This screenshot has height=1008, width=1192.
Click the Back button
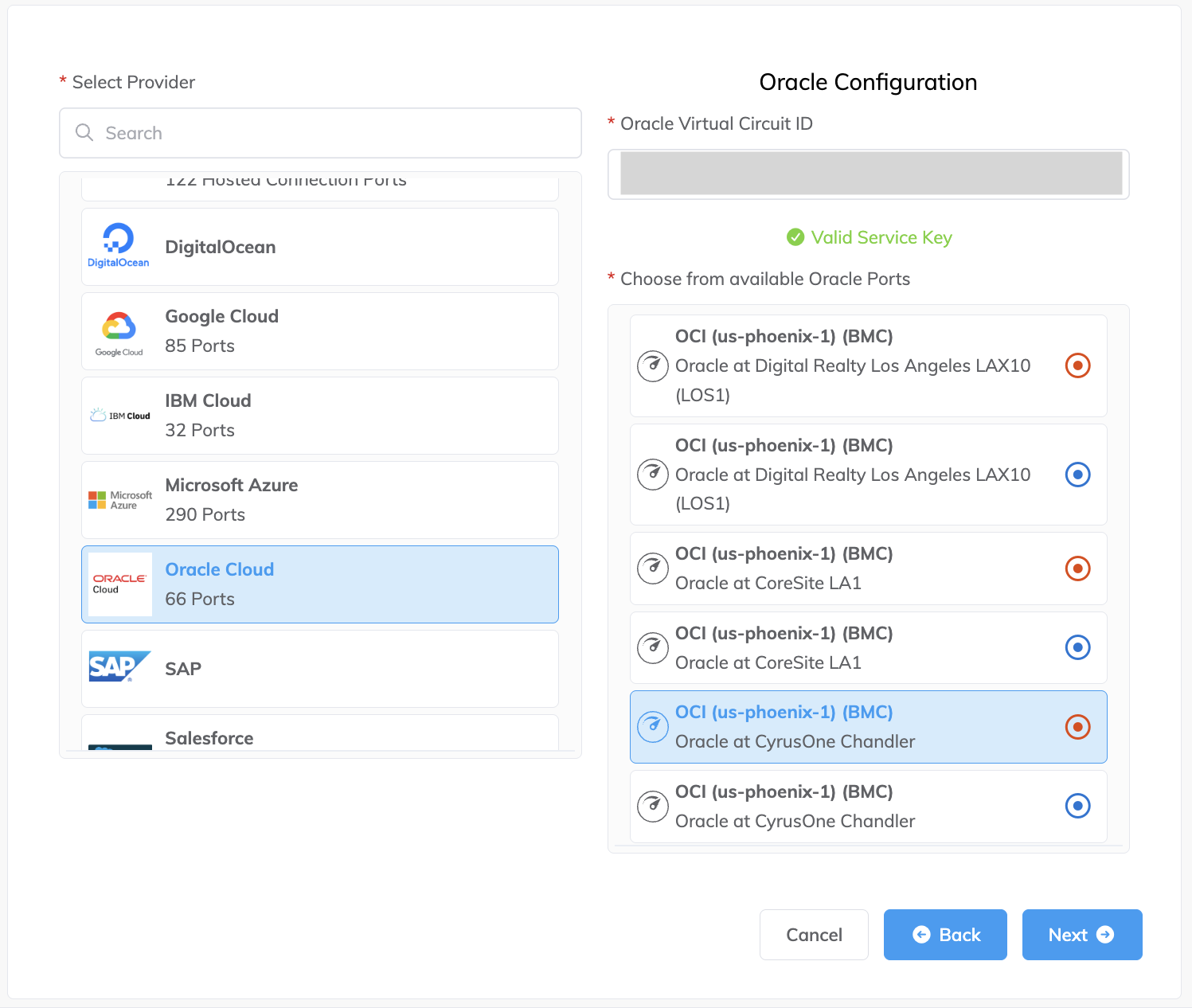945,935
